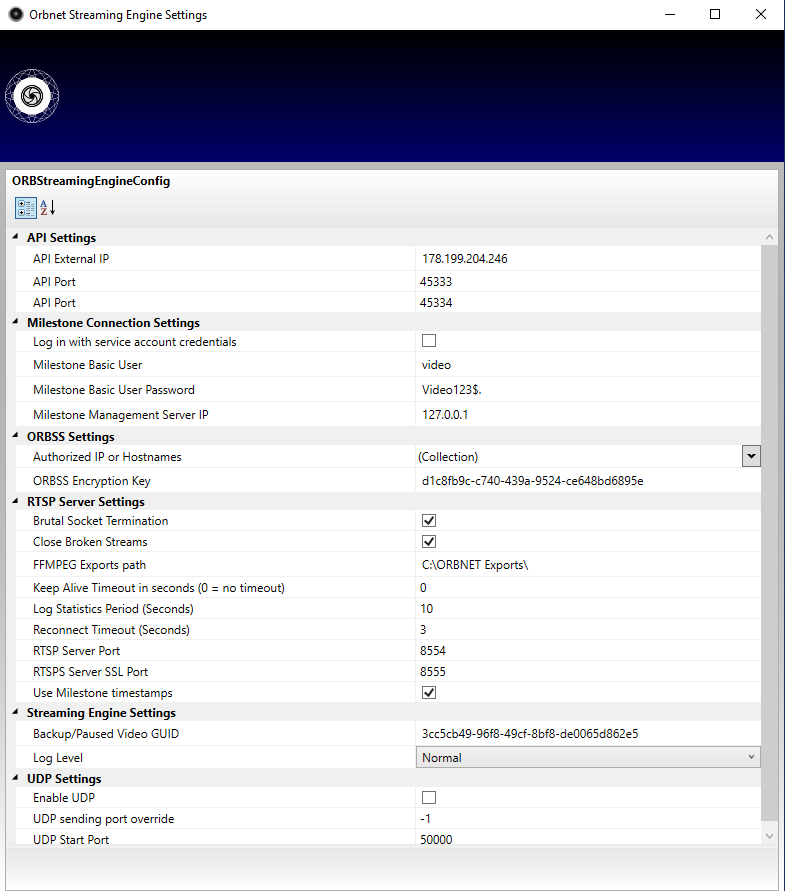Image resolution: width=785 pixels, height=891 pixels.
Task: Edit API Port value 45334
Action: tap(588, 302)
